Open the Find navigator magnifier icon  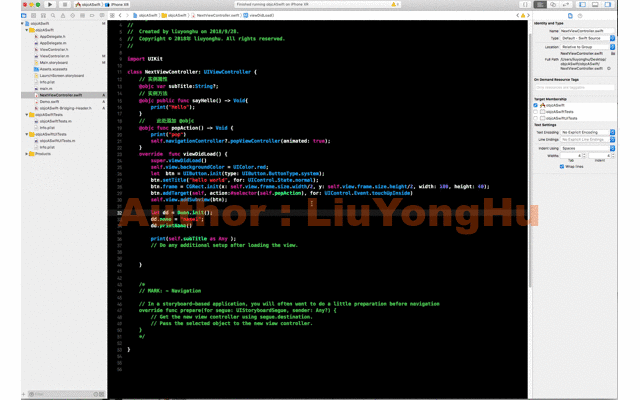coord(53,16)
